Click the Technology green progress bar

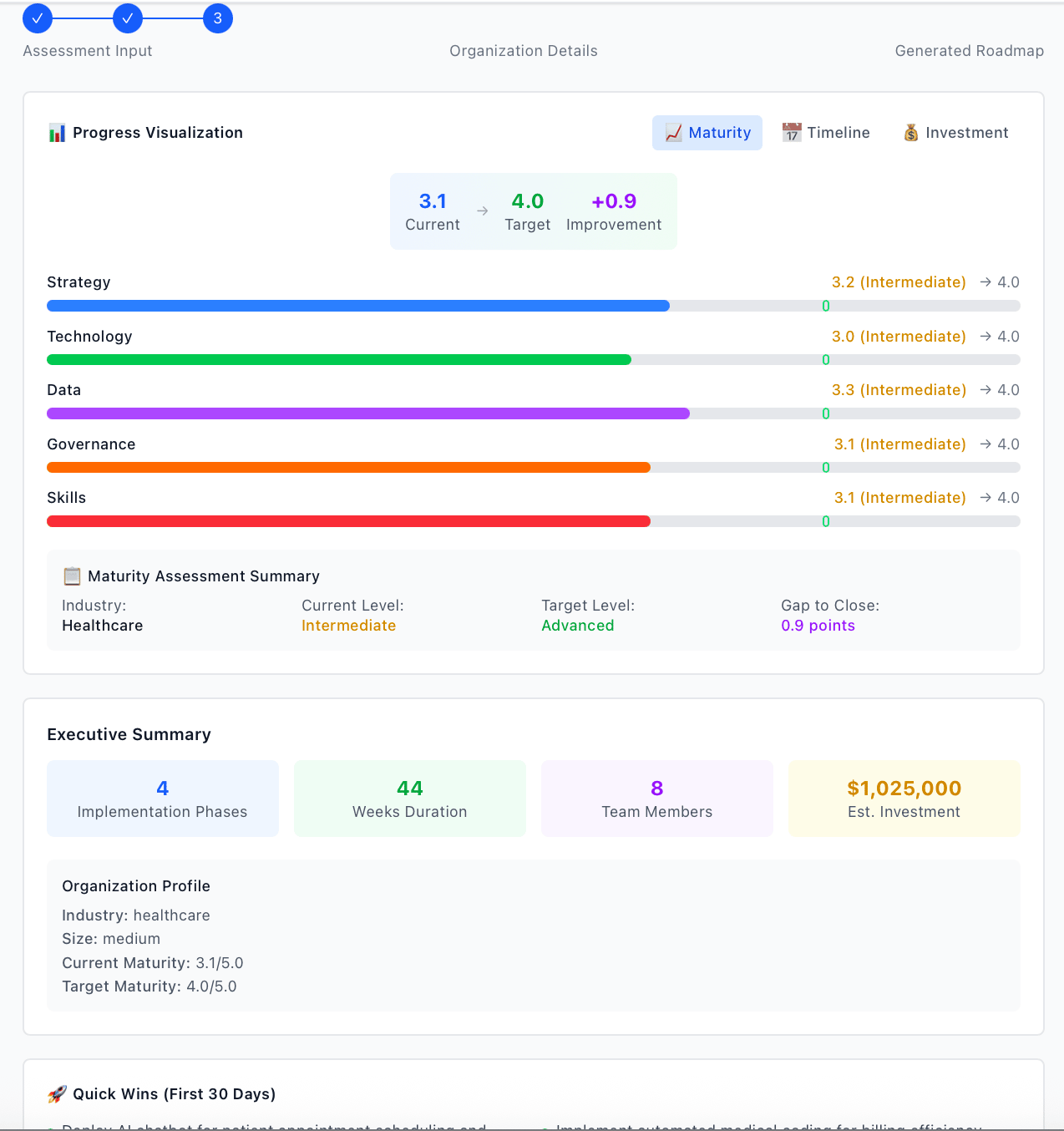339,360
